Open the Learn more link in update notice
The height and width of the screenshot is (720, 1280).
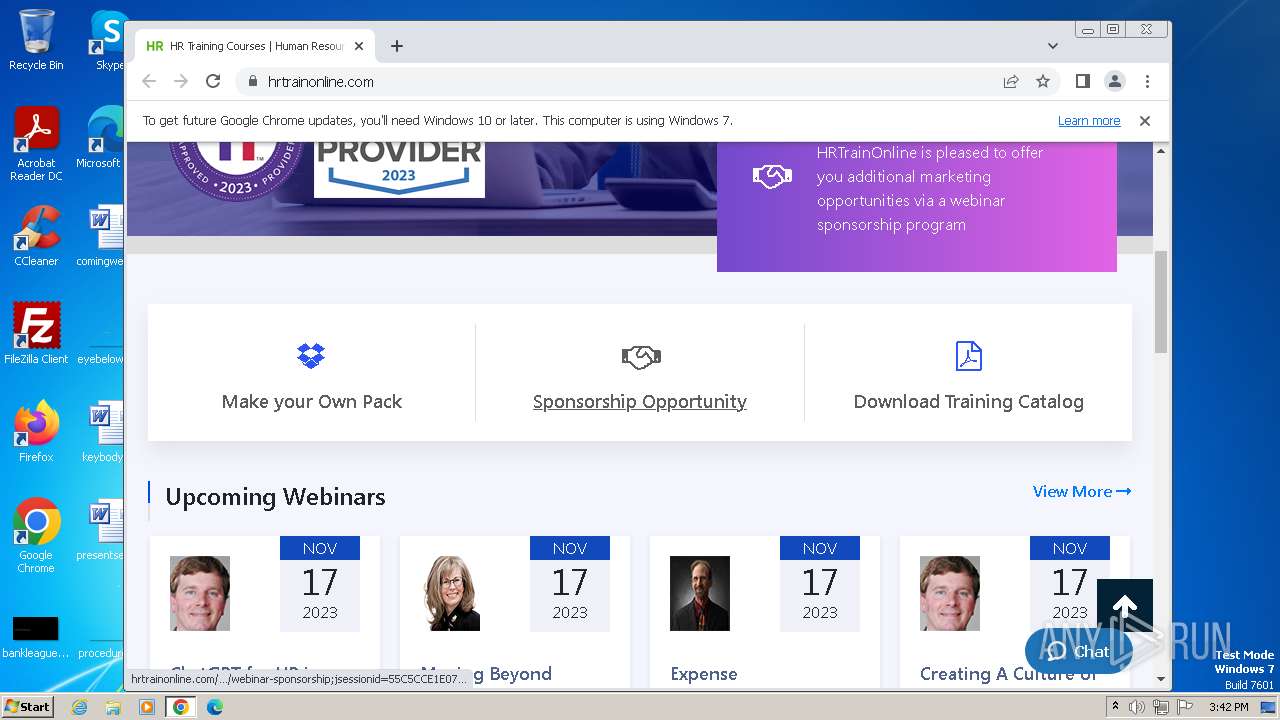coord(1089,121)
